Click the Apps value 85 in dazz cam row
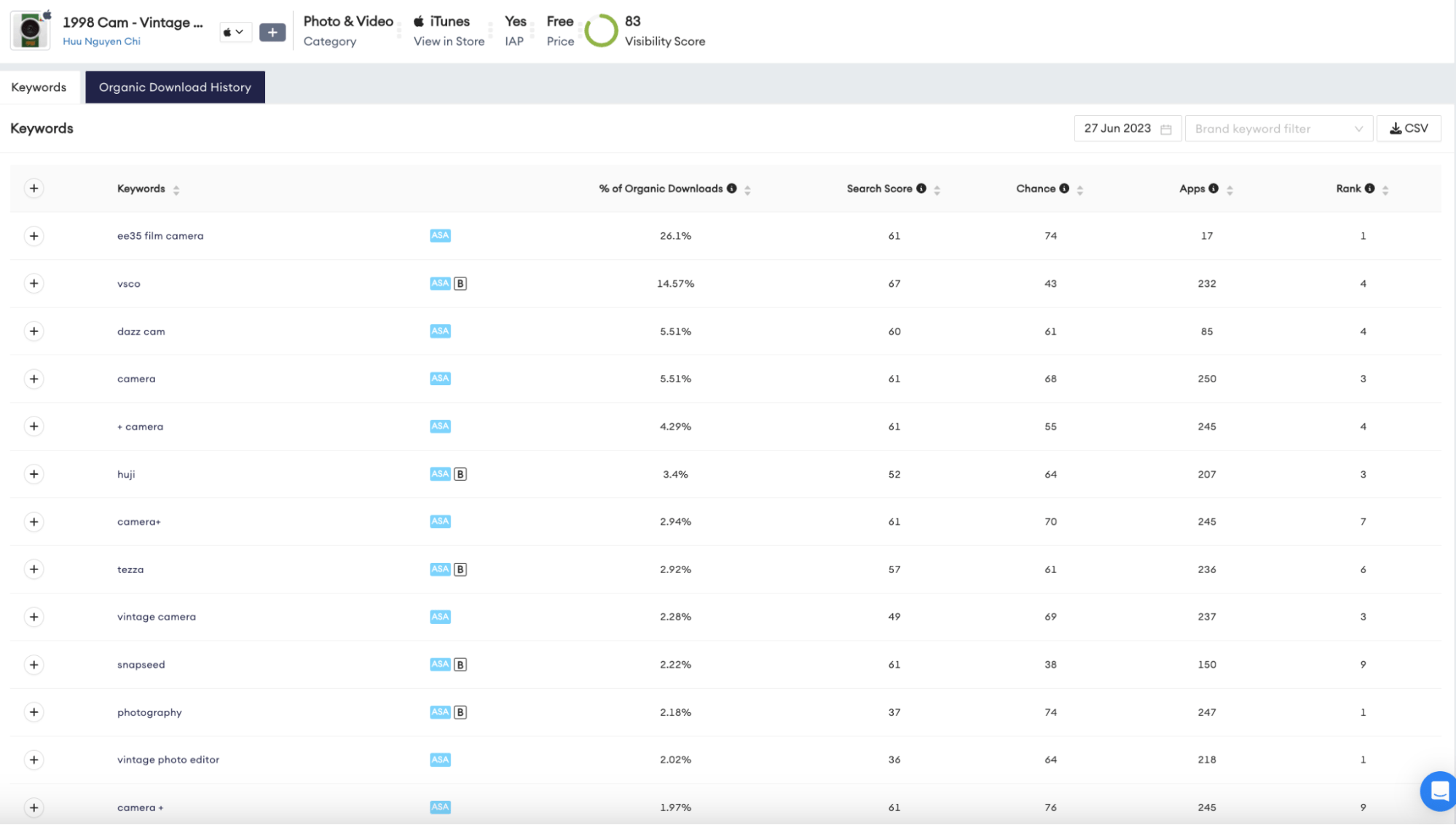The image size is (1456, 825). 1207,331
